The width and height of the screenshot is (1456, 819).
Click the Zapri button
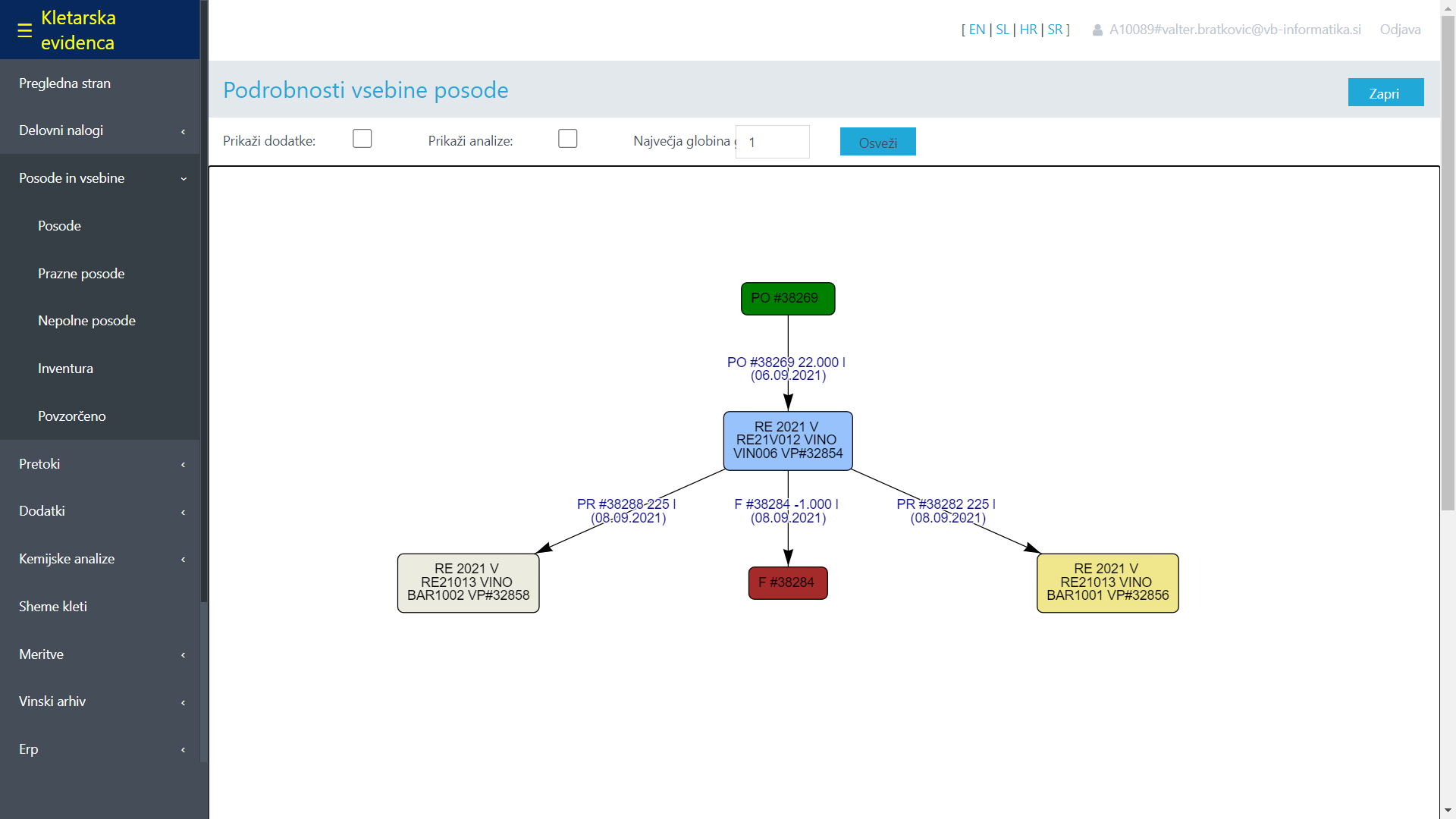tap(1385, 93)
